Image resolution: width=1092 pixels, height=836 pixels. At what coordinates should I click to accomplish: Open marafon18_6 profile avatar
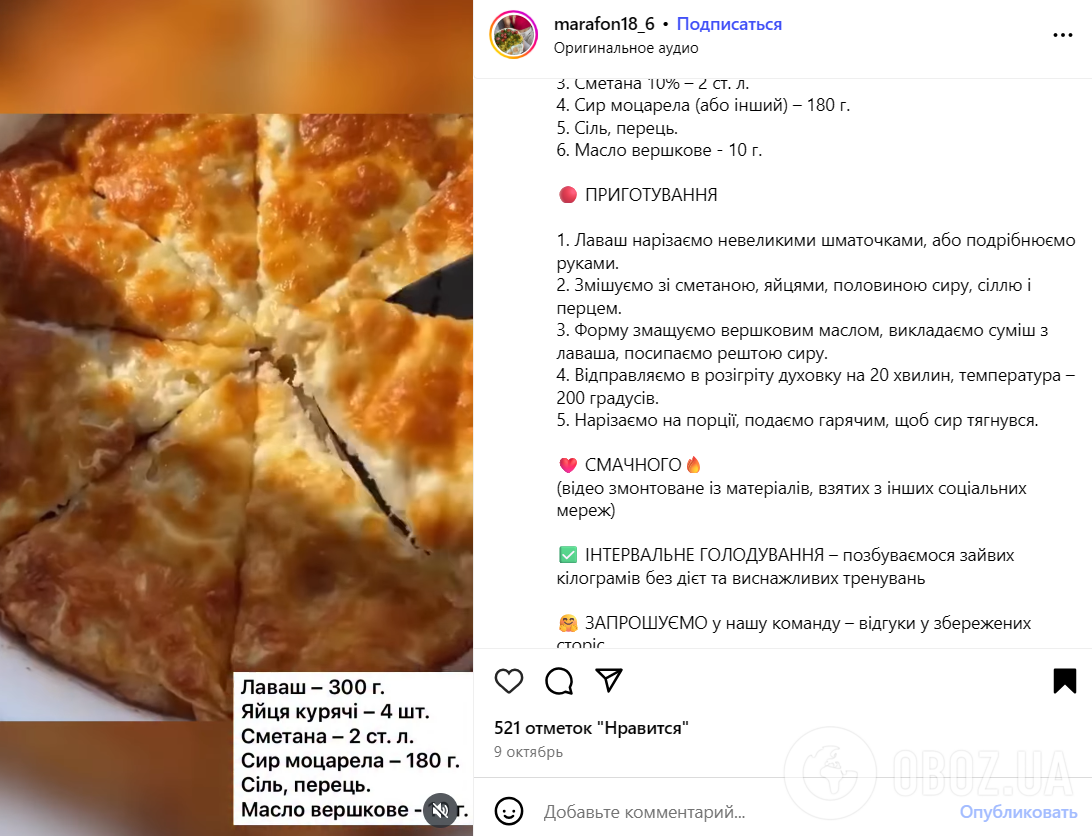(514, 35)
